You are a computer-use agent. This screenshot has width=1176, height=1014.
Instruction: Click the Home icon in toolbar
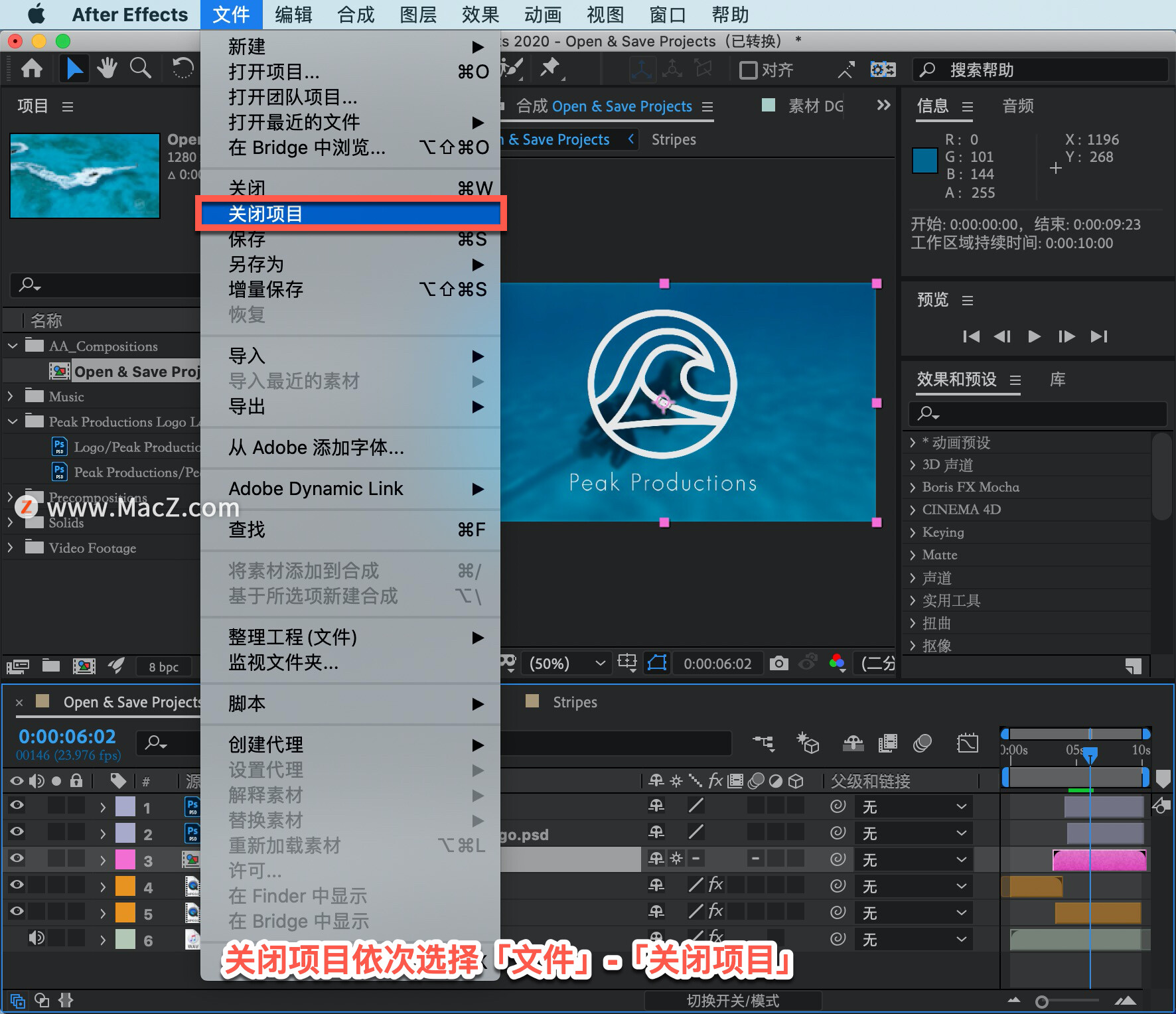[x=32, y=68]
